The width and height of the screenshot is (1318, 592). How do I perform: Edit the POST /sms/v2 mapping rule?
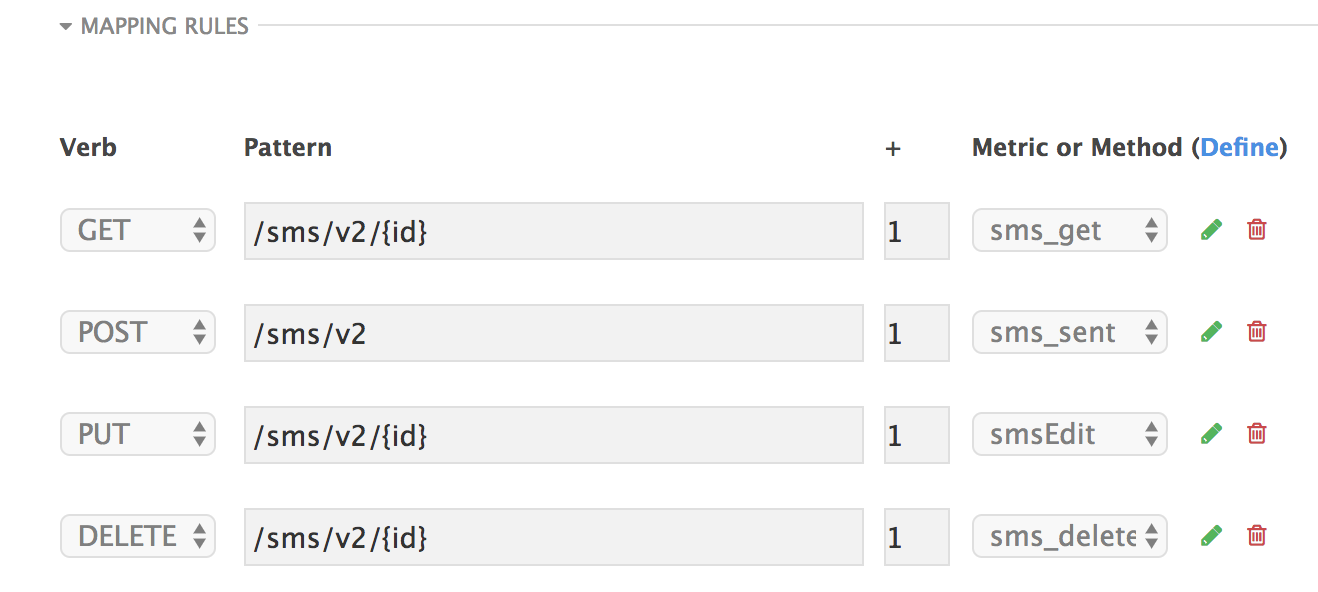(x=1211, y=332)
